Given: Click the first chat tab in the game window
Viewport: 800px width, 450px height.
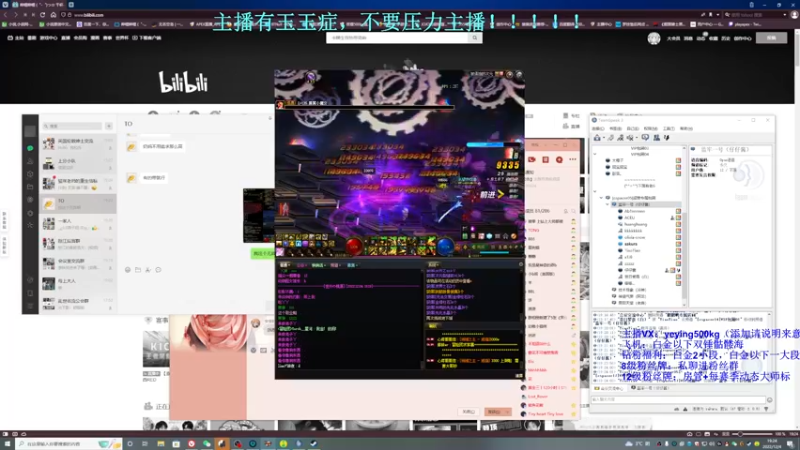Looking at the screenshot, I should coord(285,265).
